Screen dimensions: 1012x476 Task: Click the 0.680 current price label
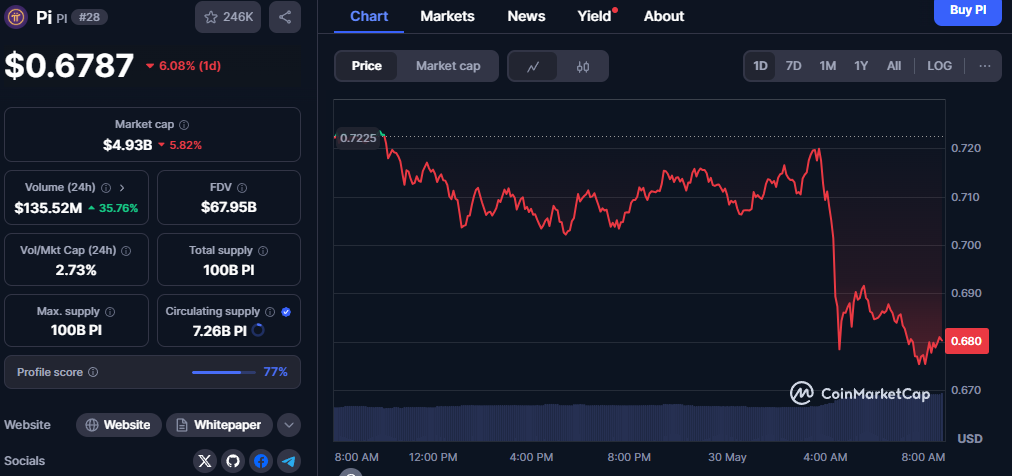967,341
